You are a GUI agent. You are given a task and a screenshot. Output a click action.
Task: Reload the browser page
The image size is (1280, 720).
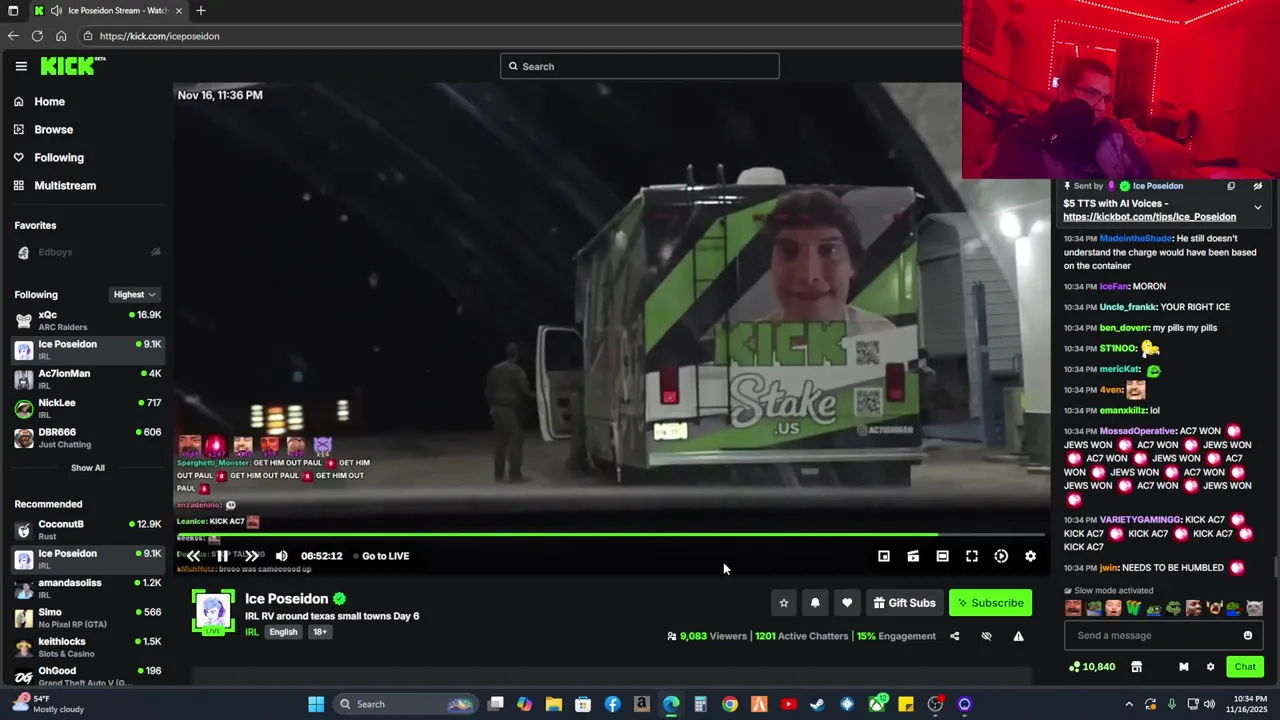click(37, 36)
